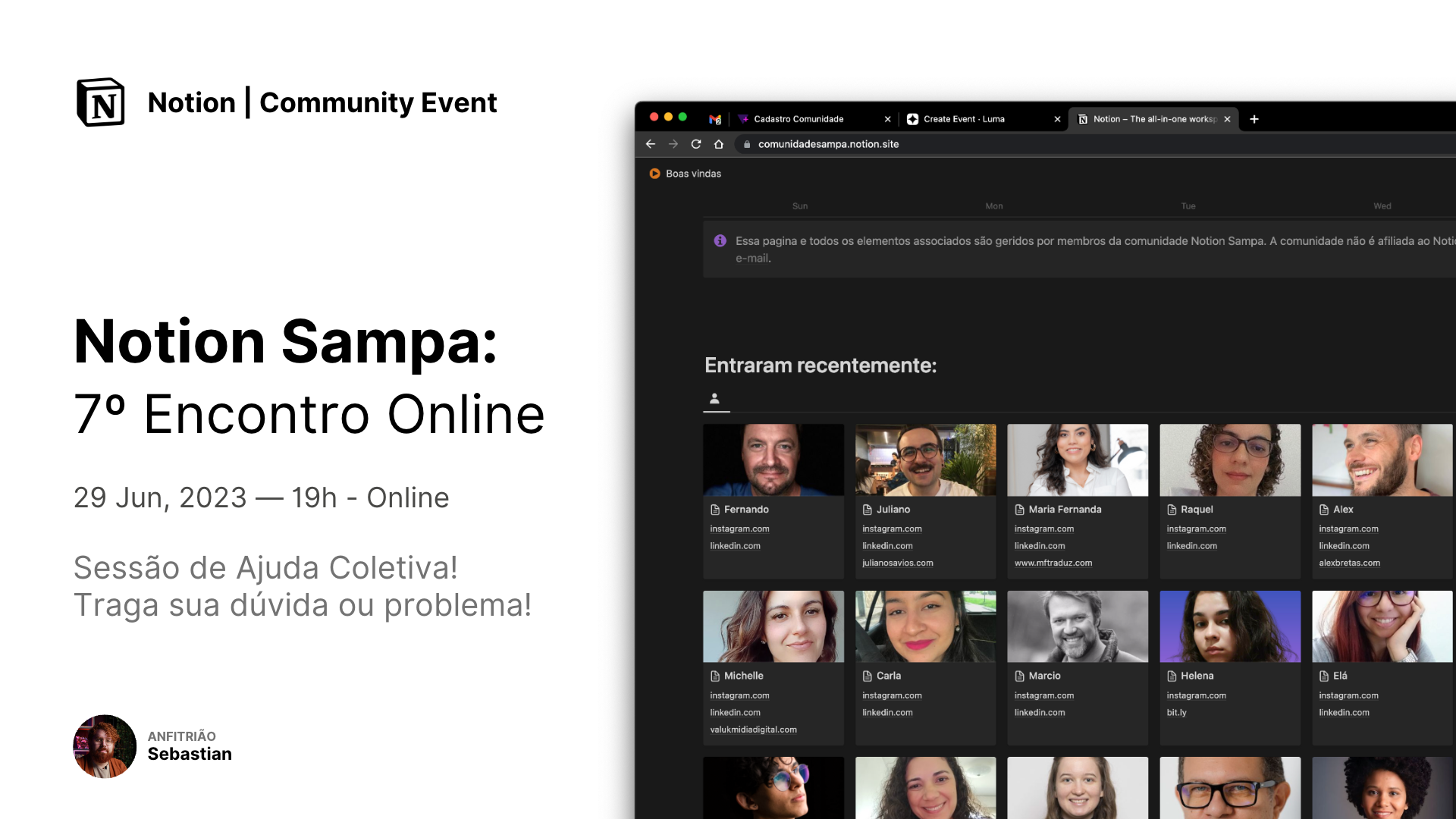
Task: Open the Maria Fernanda member name
Action: [1065, 510]
